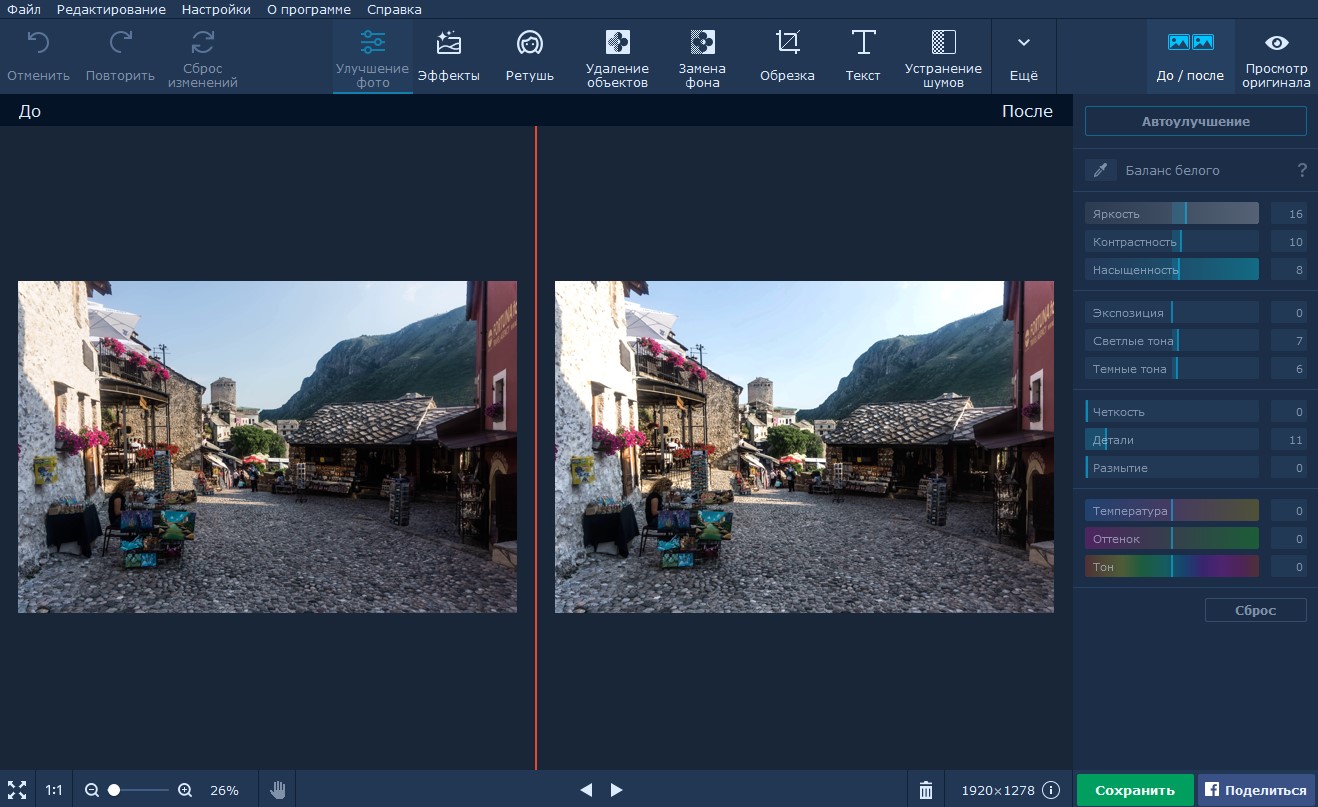
Task: Expand the Ещё tools dropdown
Action: click(x=1023, y=56)
